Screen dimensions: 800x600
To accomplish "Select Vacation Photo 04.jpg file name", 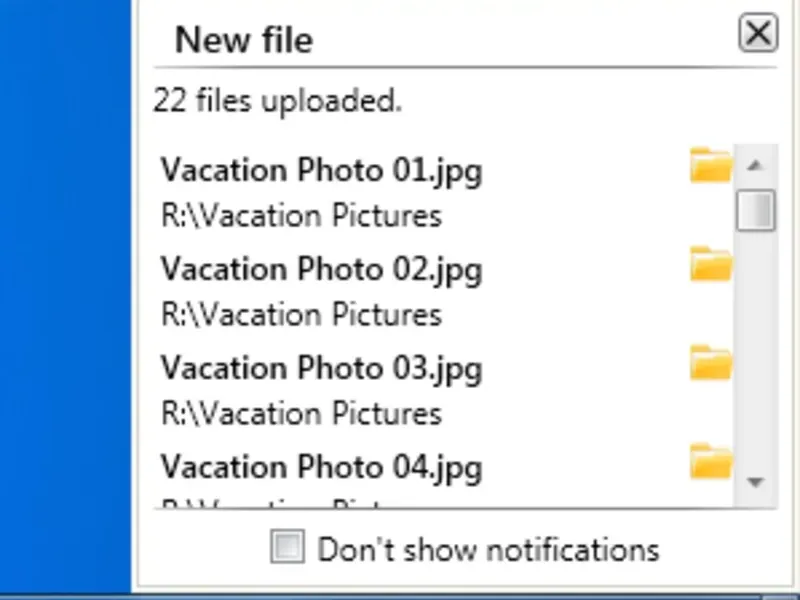I will (321, 467).
